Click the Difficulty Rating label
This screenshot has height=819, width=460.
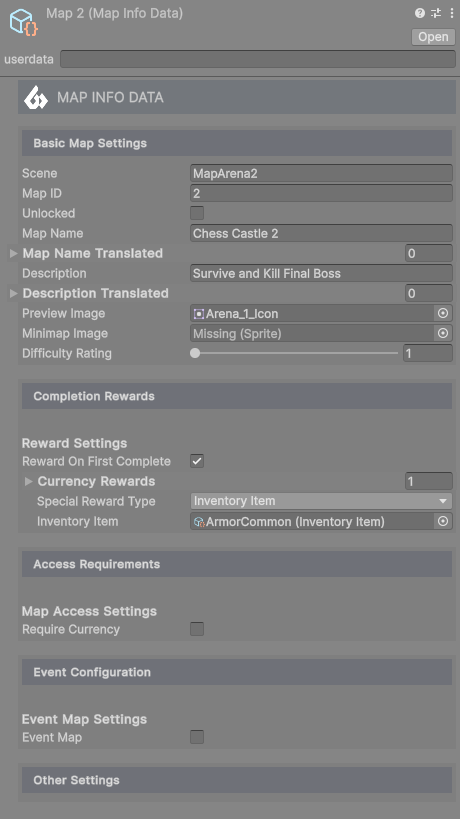coord(67,354)
